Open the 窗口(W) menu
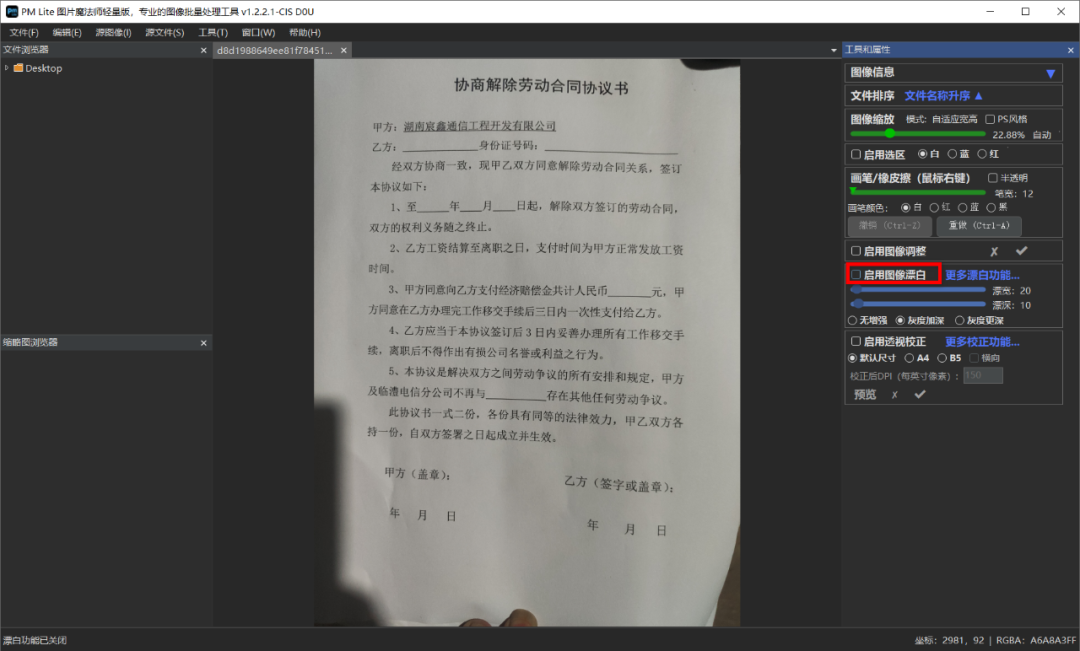The height and width of the screenshot is (651, 1080). [x=258, y=32]
